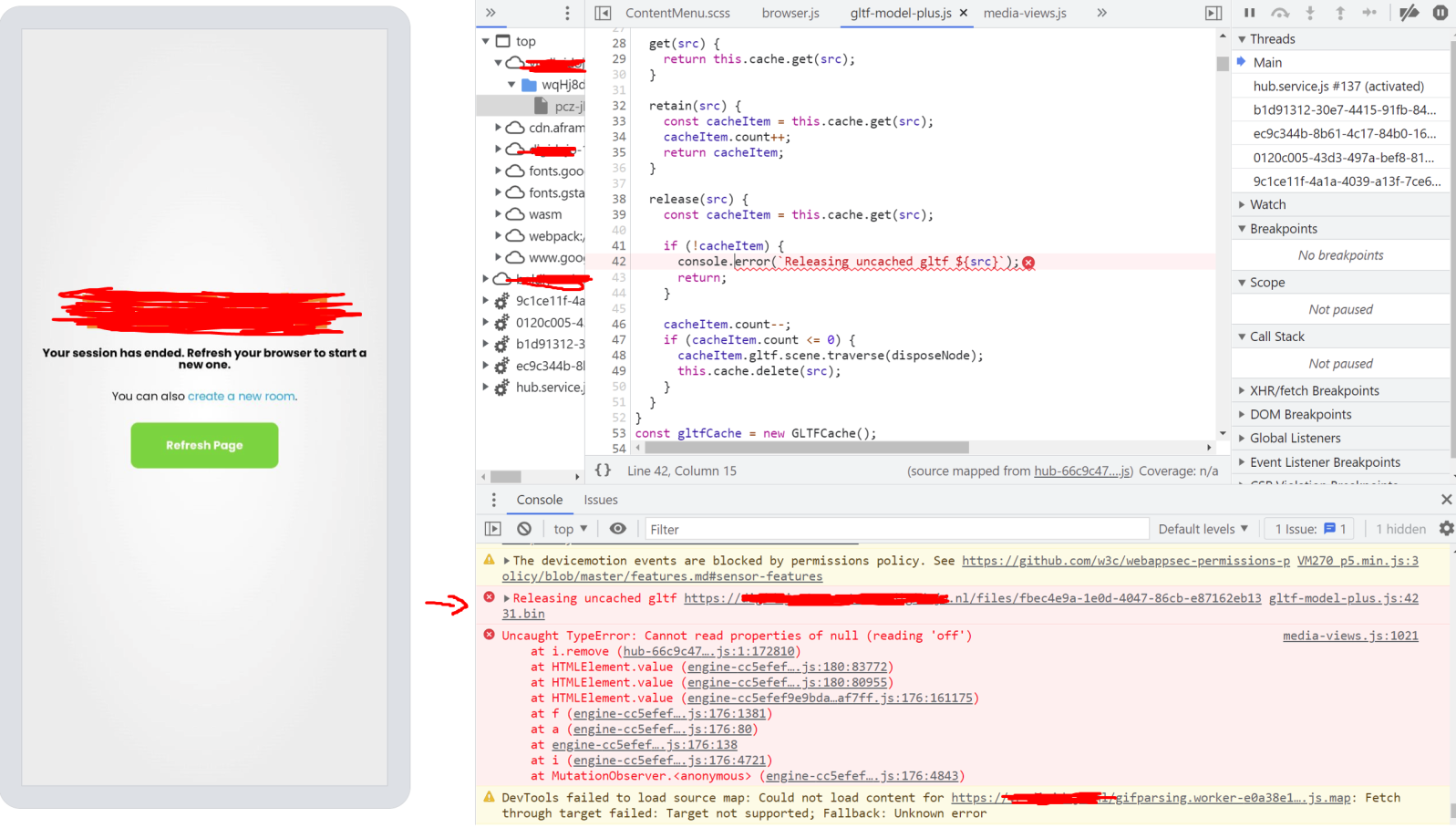Expand Global Listeners section
Screen dimensions: 1456x828
[x=1242, y=439]
